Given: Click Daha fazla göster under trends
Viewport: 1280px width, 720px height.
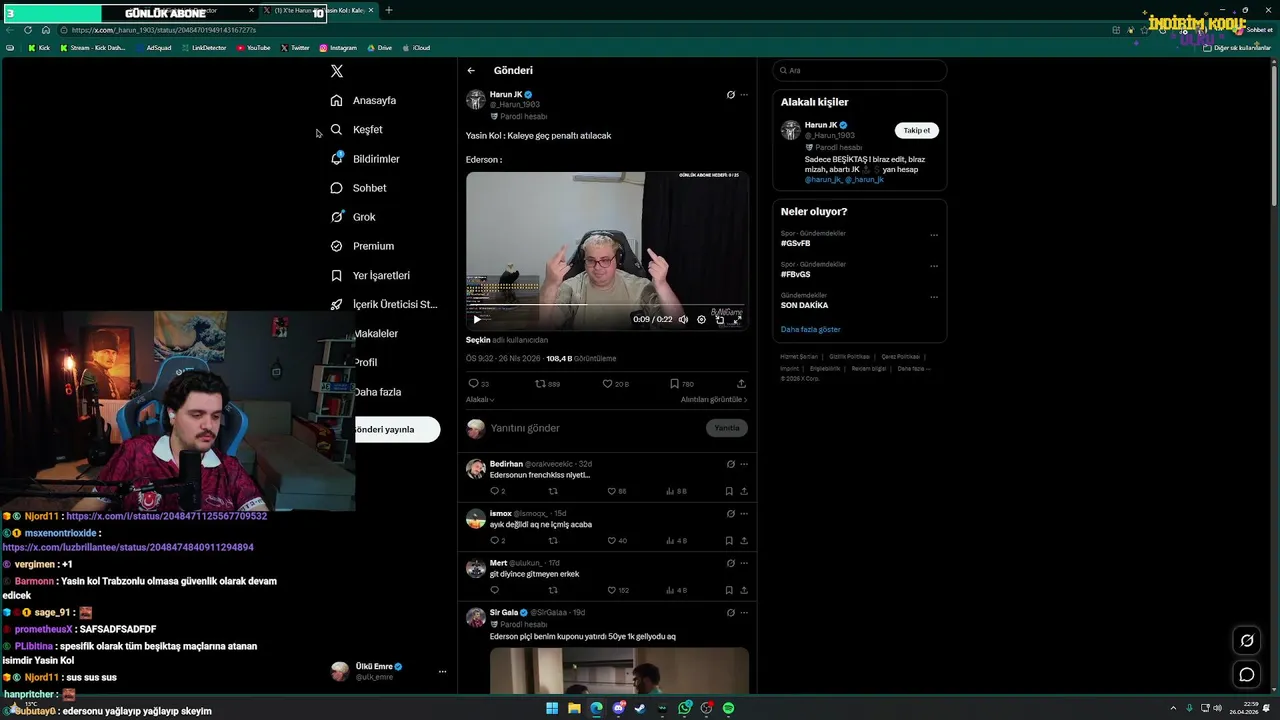Looking at the screenshot, I should [x=811, y=329].
